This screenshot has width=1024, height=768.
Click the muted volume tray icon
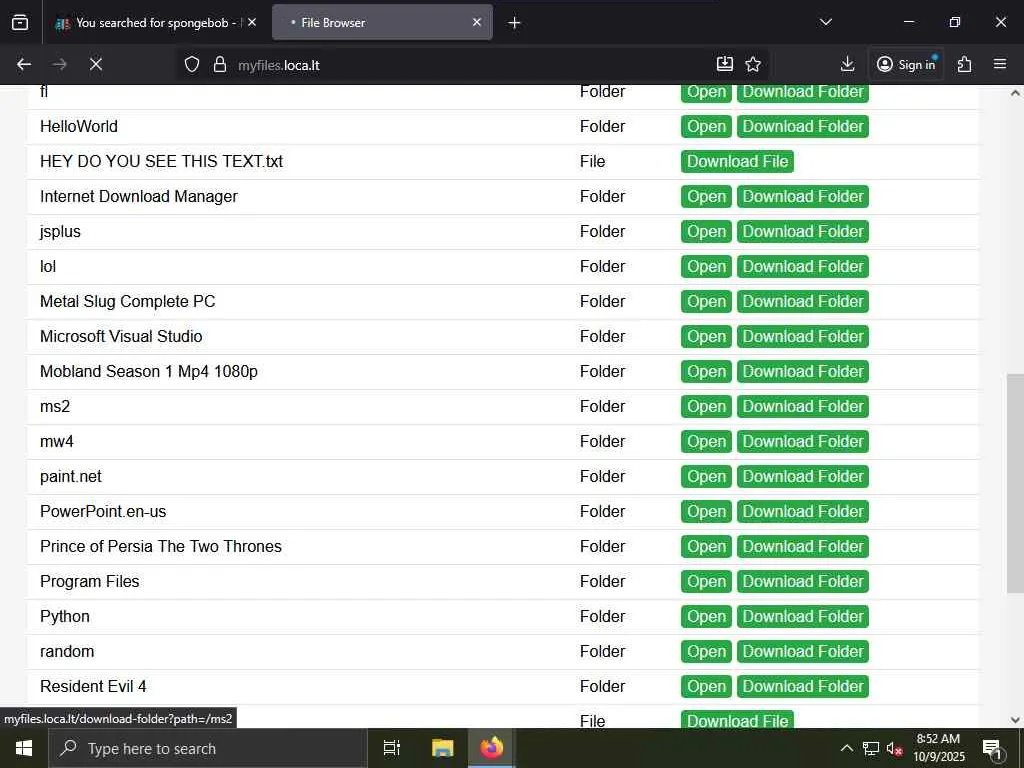coord(895,748)
